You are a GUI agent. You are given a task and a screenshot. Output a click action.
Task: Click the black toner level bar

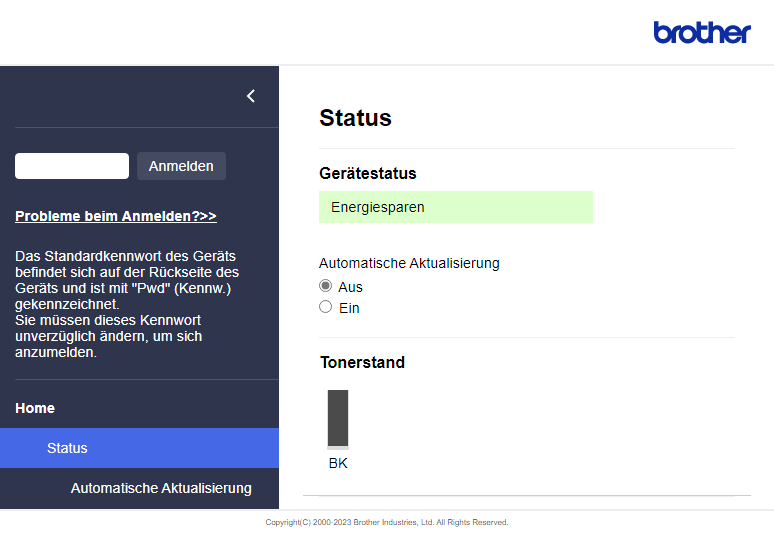point(338,419)
